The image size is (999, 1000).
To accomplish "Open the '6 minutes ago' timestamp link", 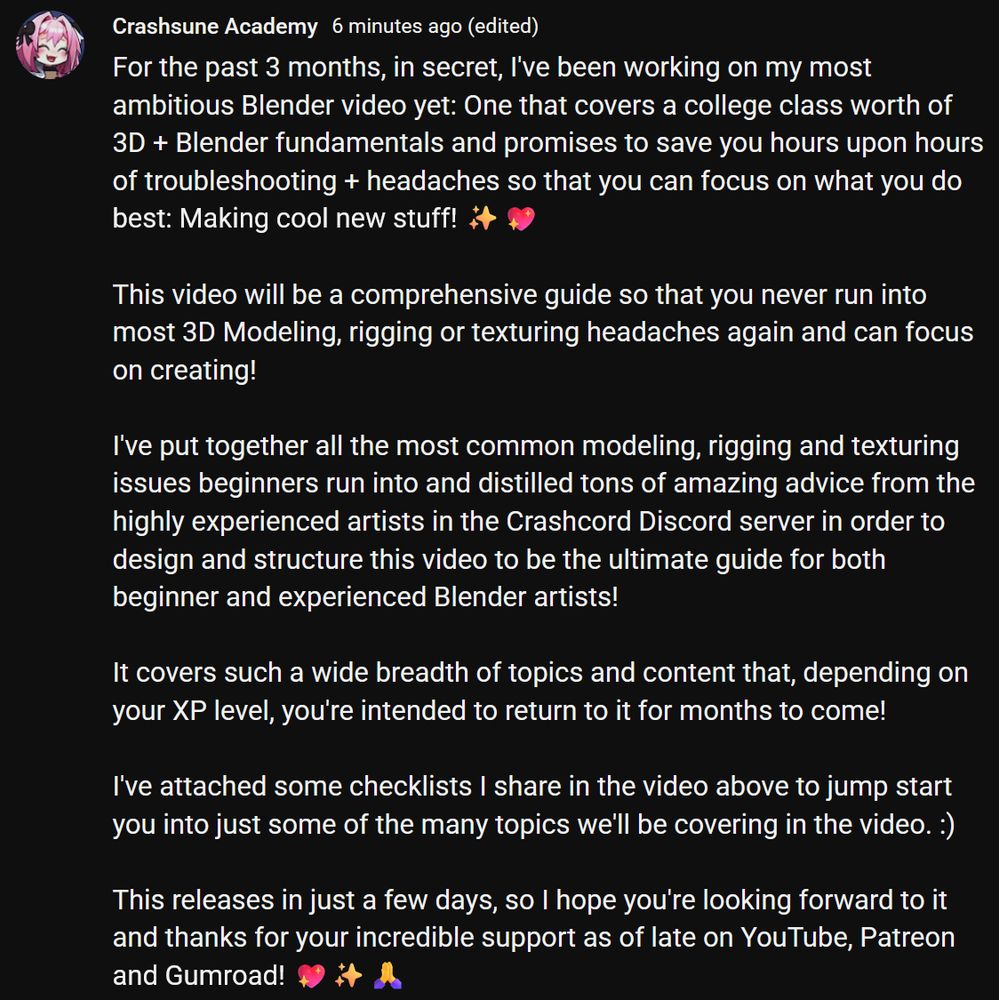I will [396, 27].
